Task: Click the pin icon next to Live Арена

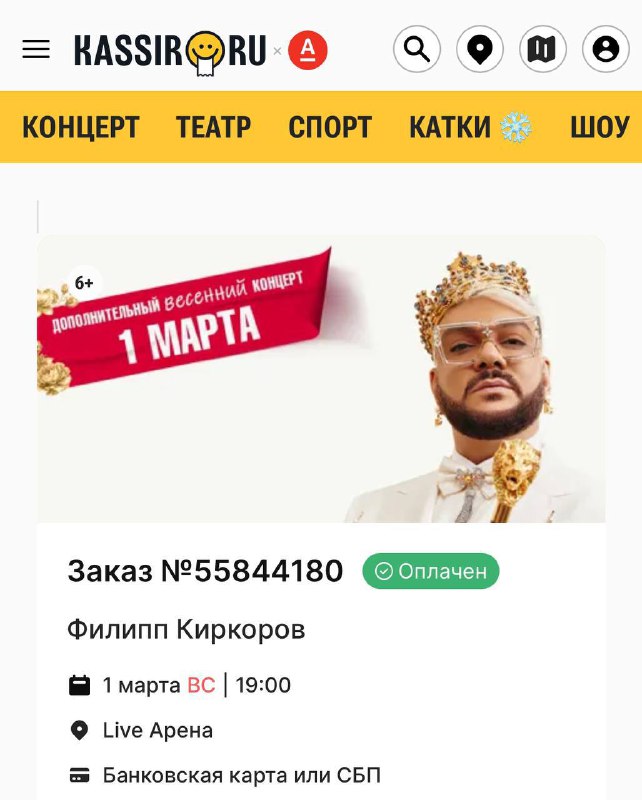Action: [x=79, y=730]
